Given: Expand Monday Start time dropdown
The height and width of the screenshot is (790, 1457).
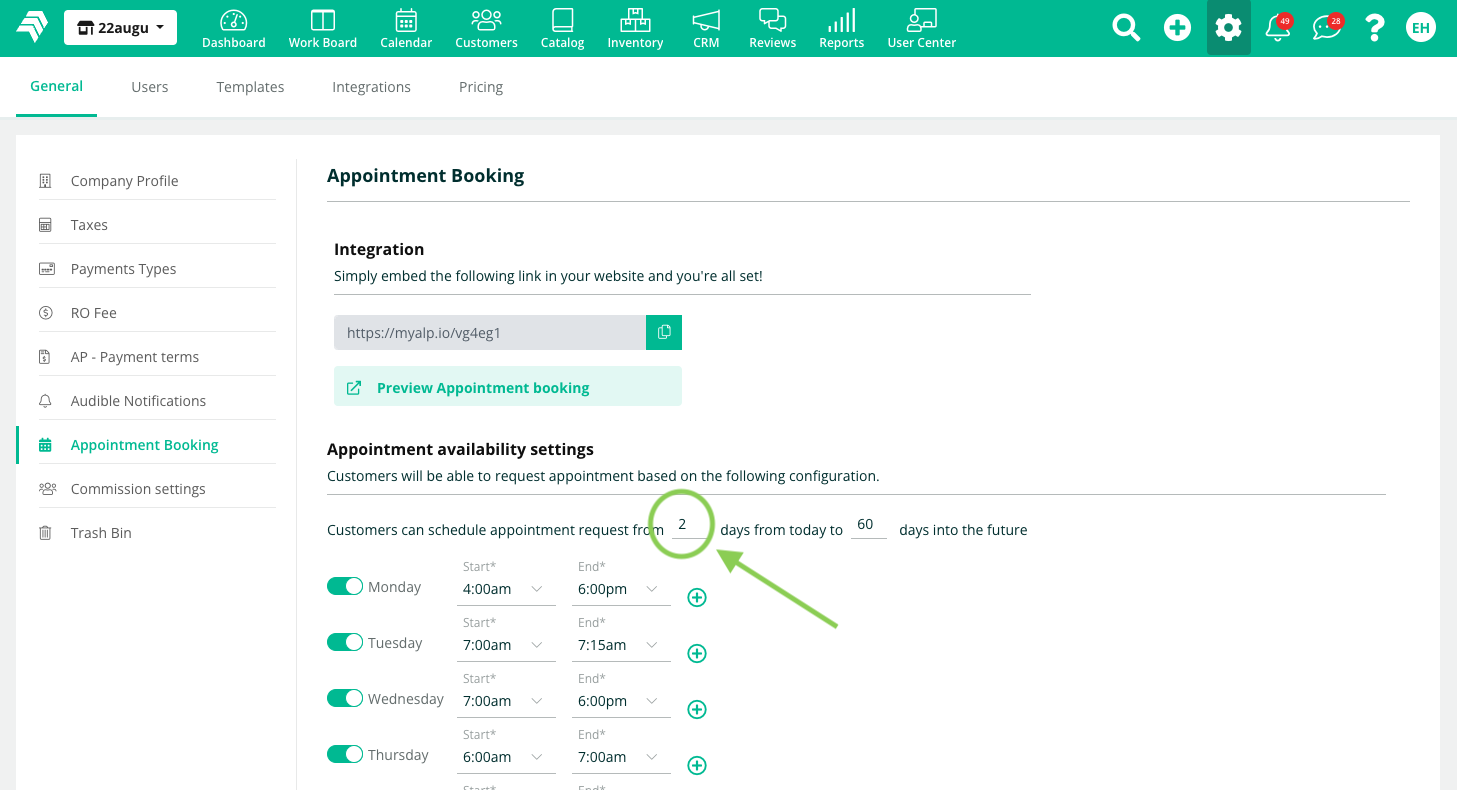Looking at the screenshot, I should point(508,589).
